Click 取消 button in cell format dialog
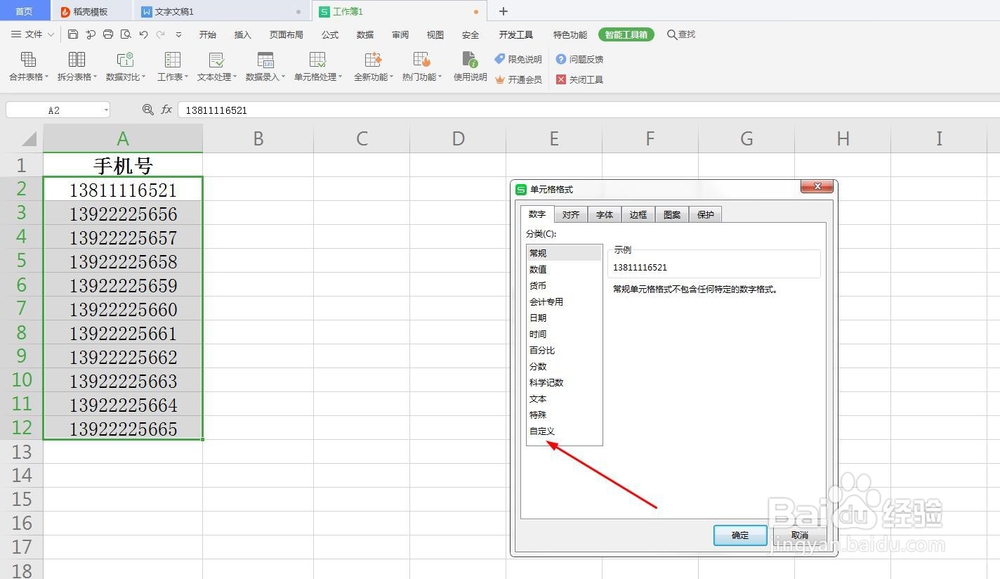 [800, 535]
